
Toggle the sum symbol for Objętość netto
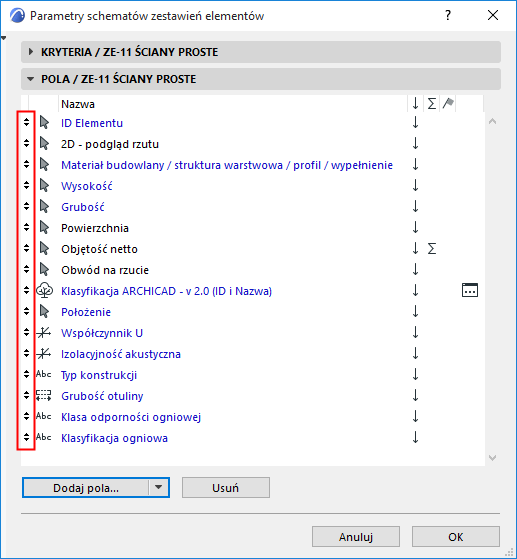click(431, 248)
